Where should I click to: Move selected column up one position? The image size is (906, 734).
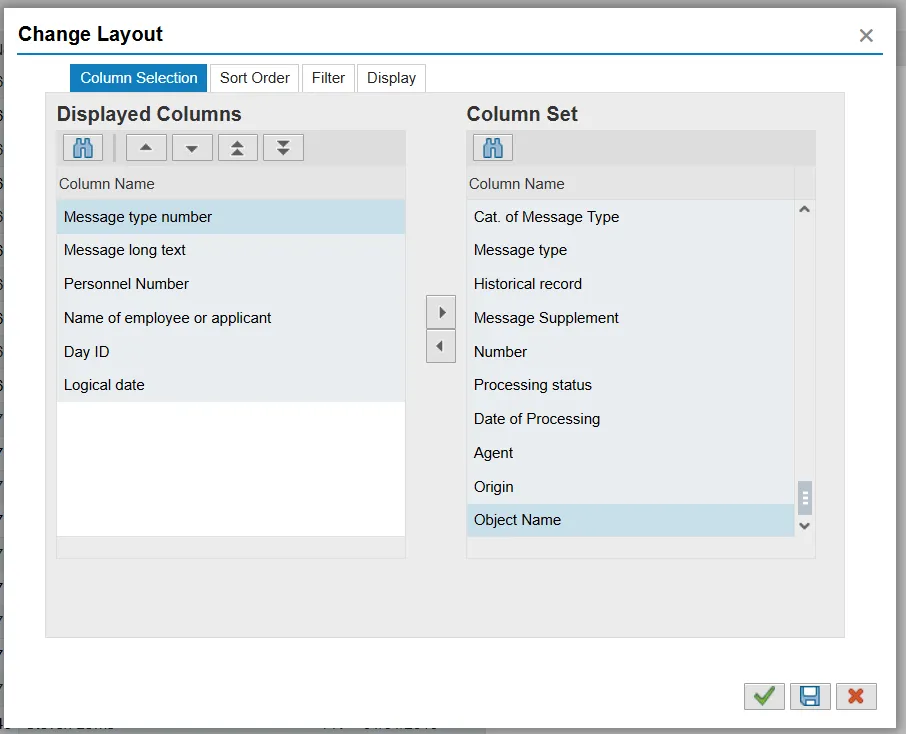146,148
